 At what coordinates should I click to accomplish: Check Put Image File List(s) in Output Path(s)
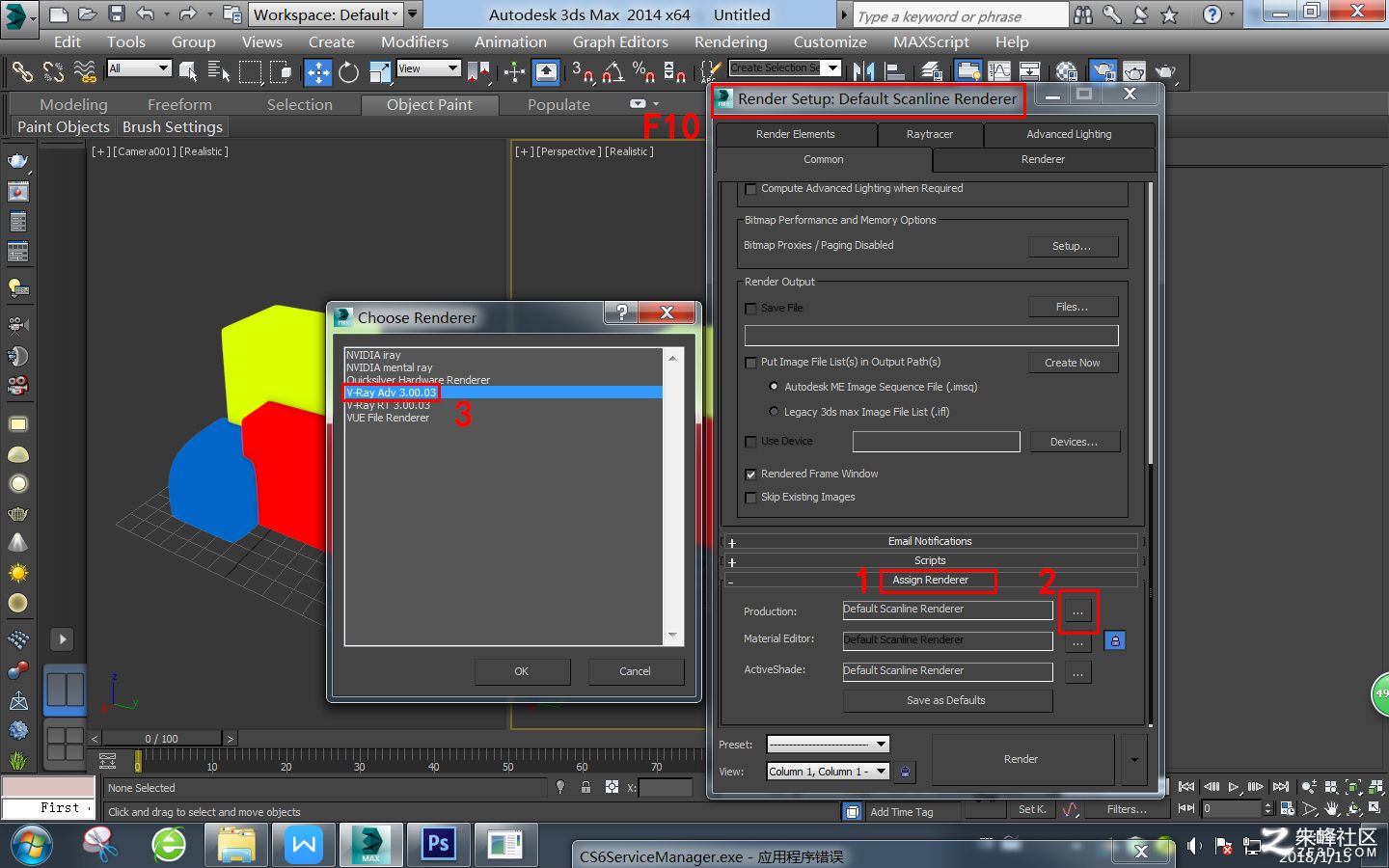click(x=750, y=363)
